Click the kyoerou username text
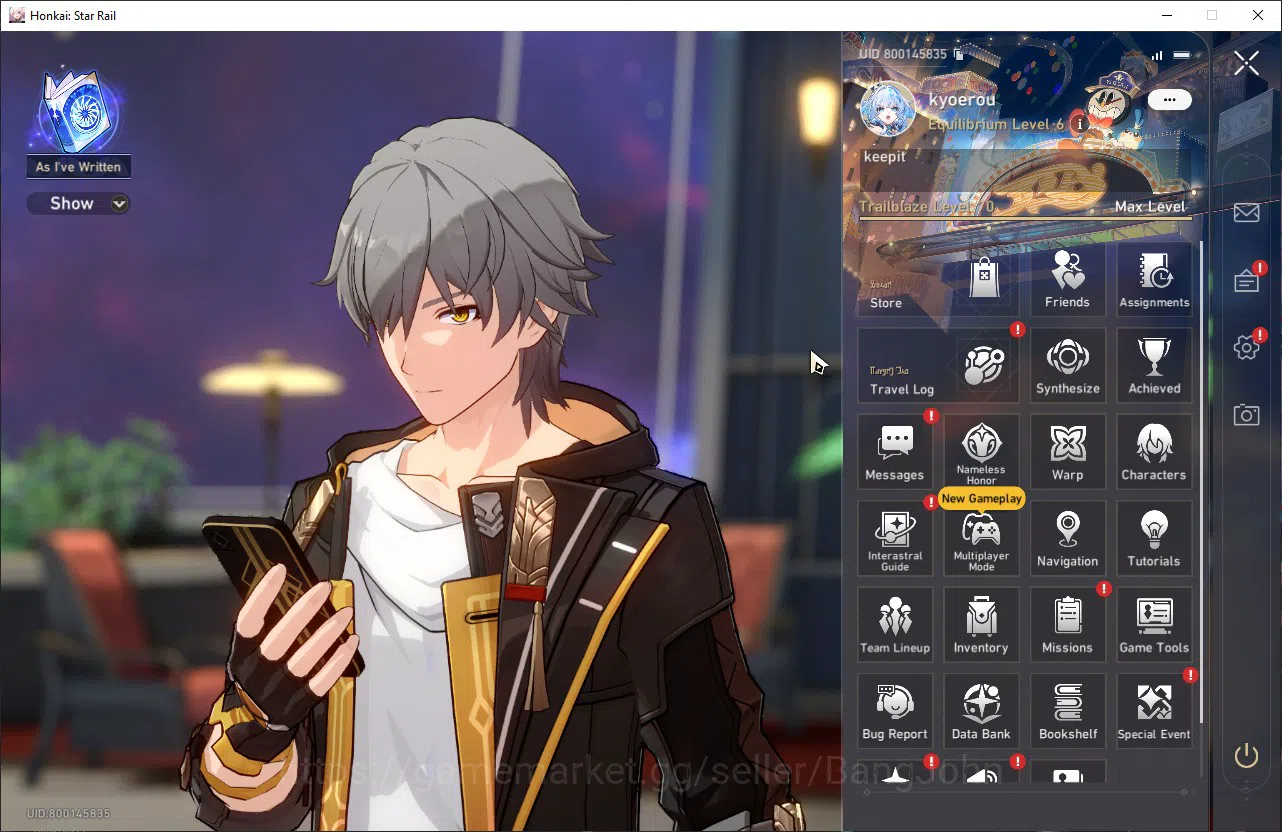The width and height of the screenshot is (1282, 832). (x=962, y=100)
